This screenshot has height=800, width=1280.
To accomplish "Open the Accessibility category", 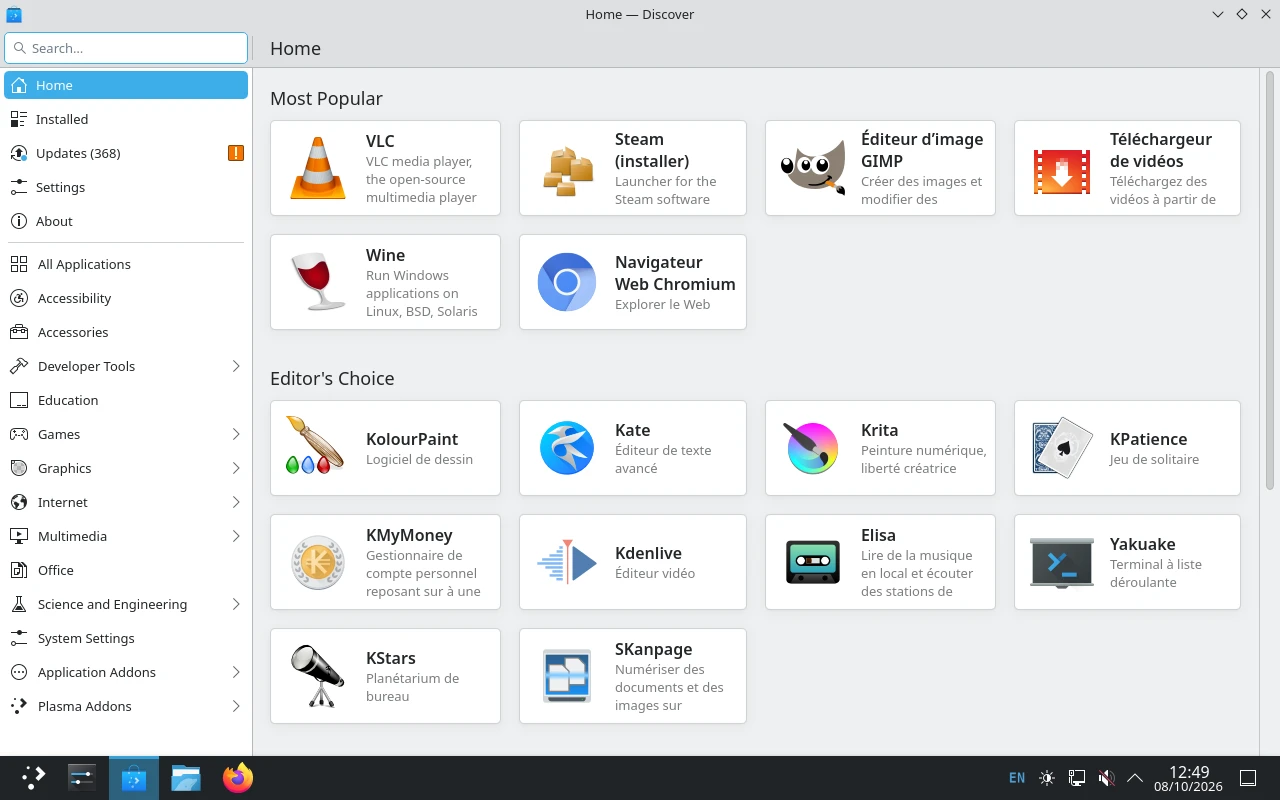I will 126,298.
